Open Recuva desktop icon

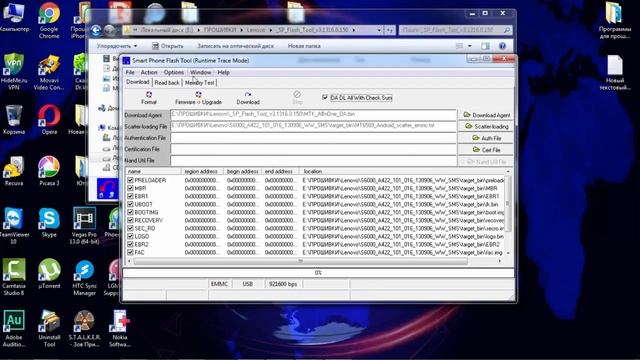(x=13, y=171)
